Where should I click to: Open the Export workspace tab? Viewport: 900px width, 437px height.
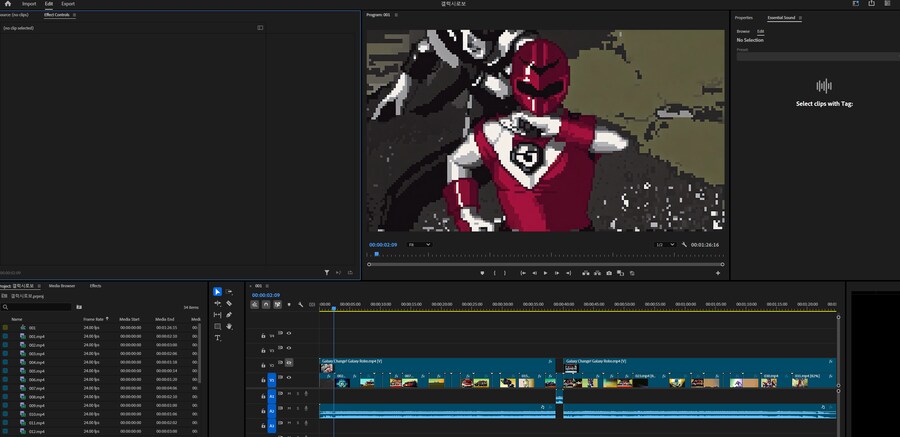(x=67, y=4)
